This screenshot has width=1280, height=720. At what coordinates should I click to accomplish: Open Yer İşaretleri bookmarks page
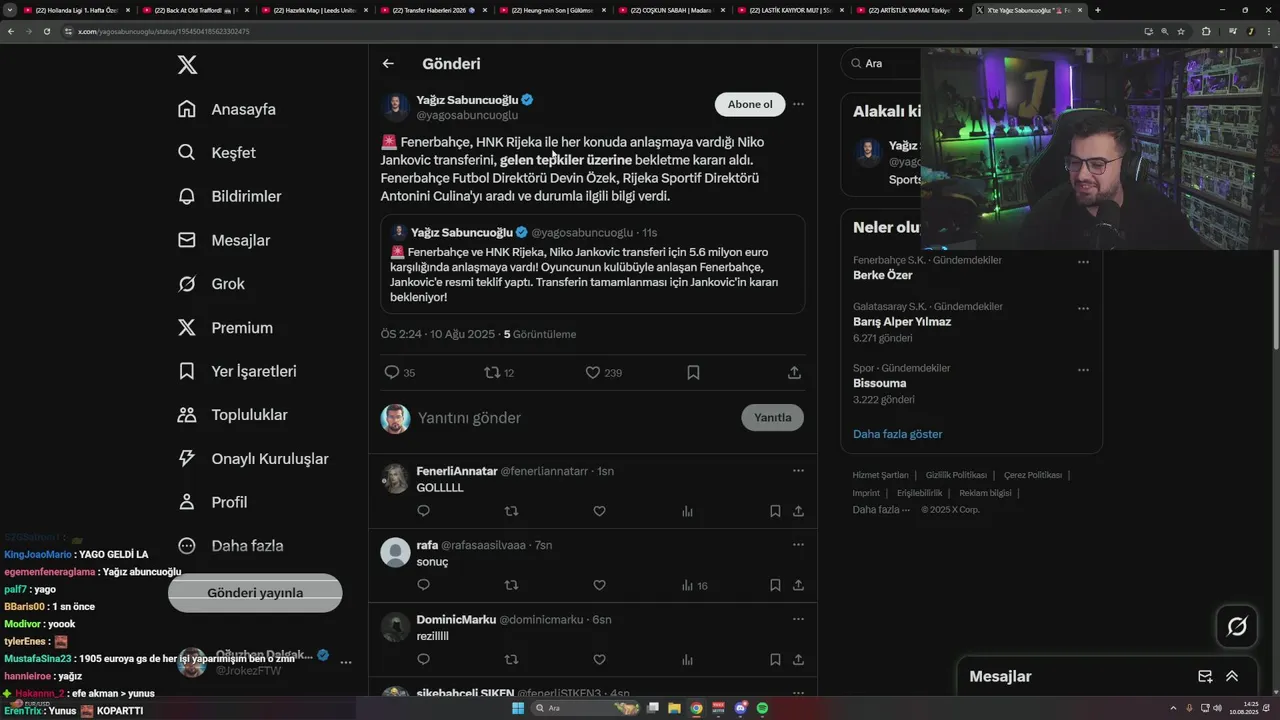(x=236, y=371)
